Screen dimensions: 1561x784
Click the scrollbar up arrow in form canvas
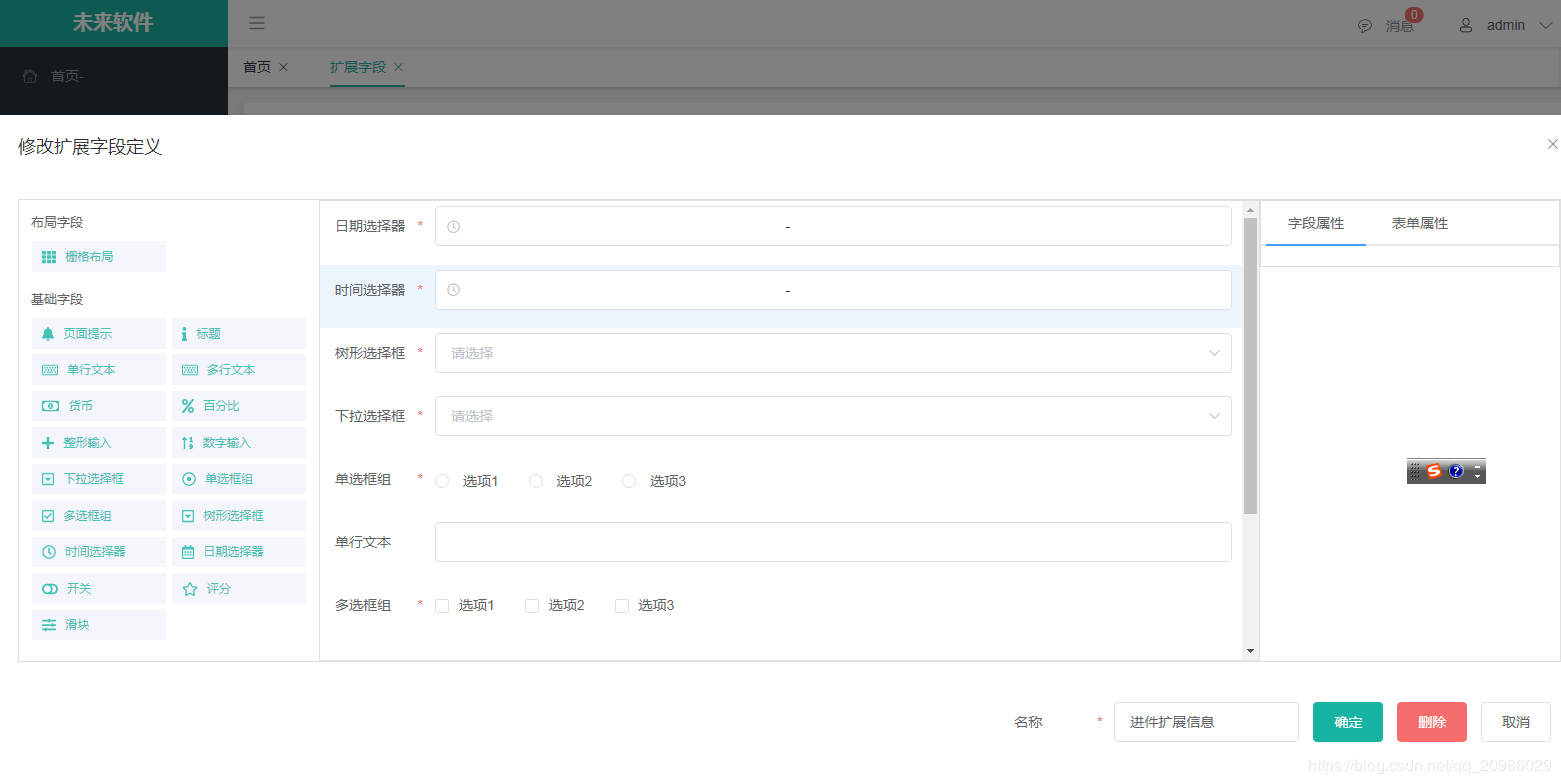[x=1250, y=210]
